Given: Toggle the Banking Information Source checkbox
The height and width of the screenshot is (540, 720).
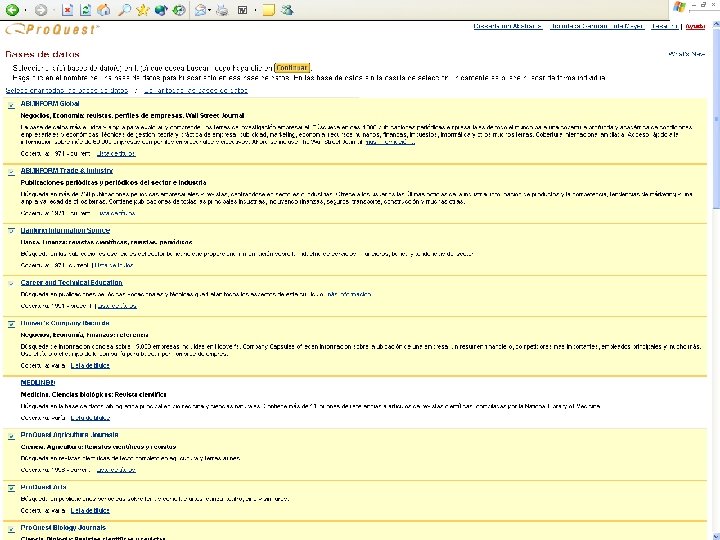Looking at the screenshot, I should pyautogui.click(x=11, y=231).
